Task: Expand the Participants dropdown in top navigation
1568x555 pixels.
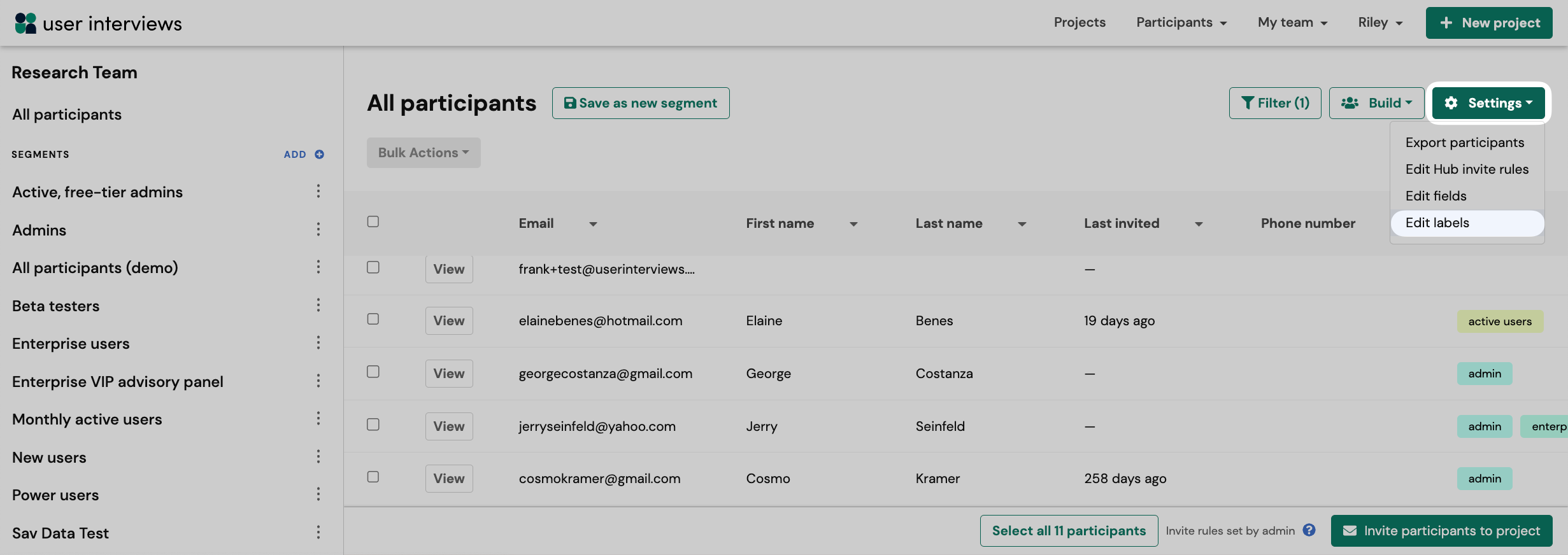Action: (x=1181, y=23)
